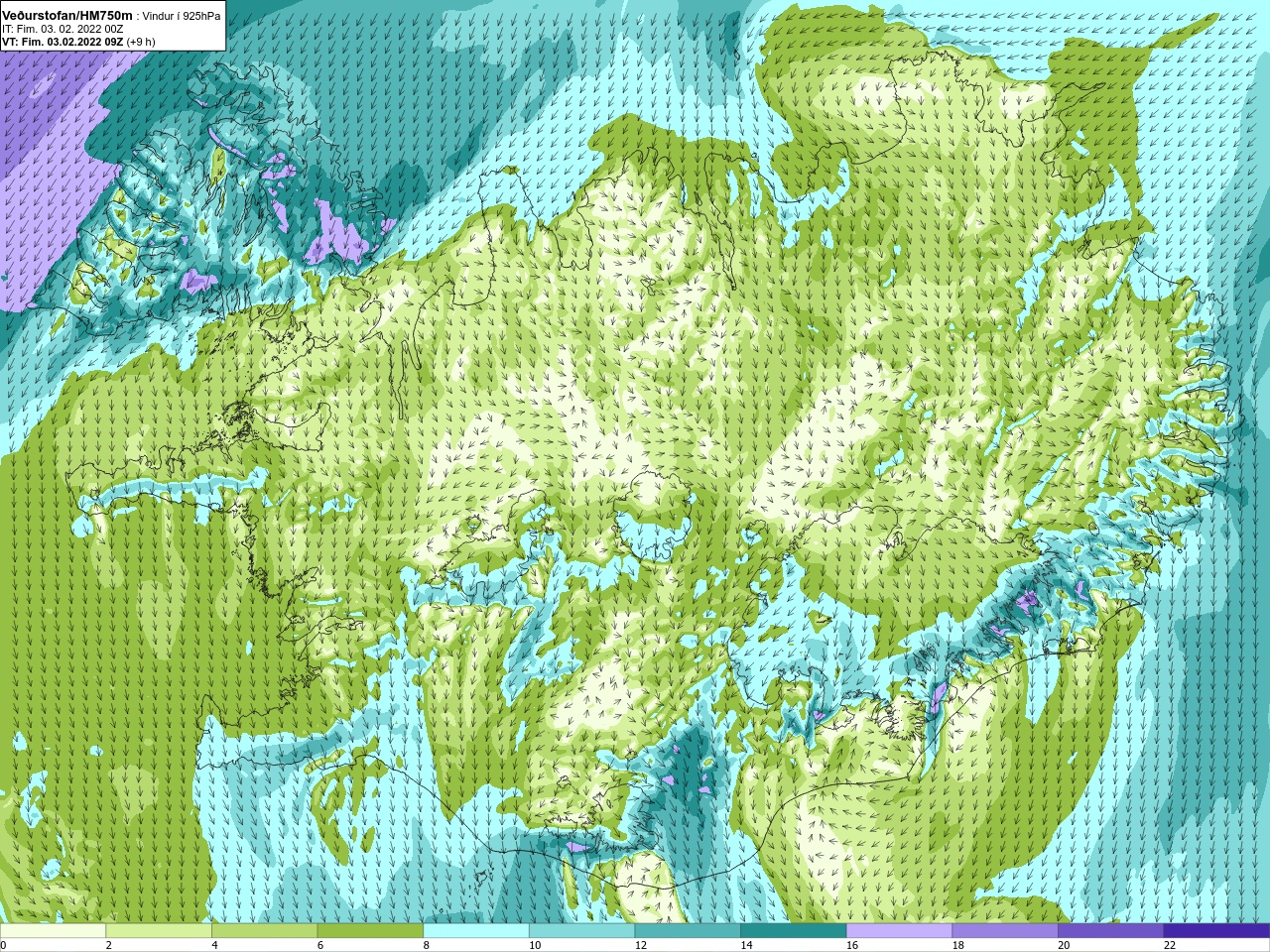Click the legend value label '0'
This screenshot has height=952, width=1270.
pyautogui.click(x=4, y=945)
